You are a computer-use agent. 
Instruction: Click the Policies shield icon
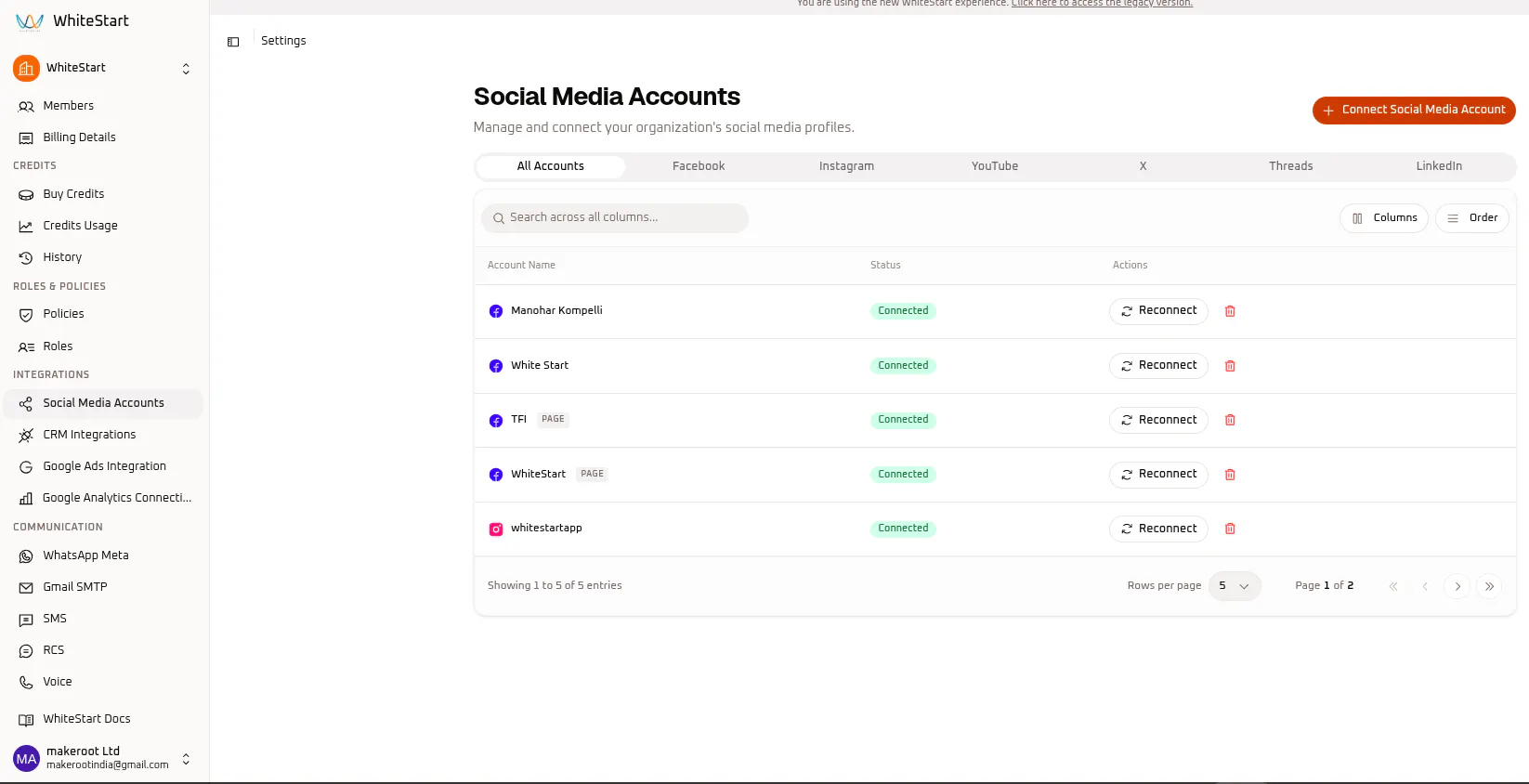click(26, 315)
